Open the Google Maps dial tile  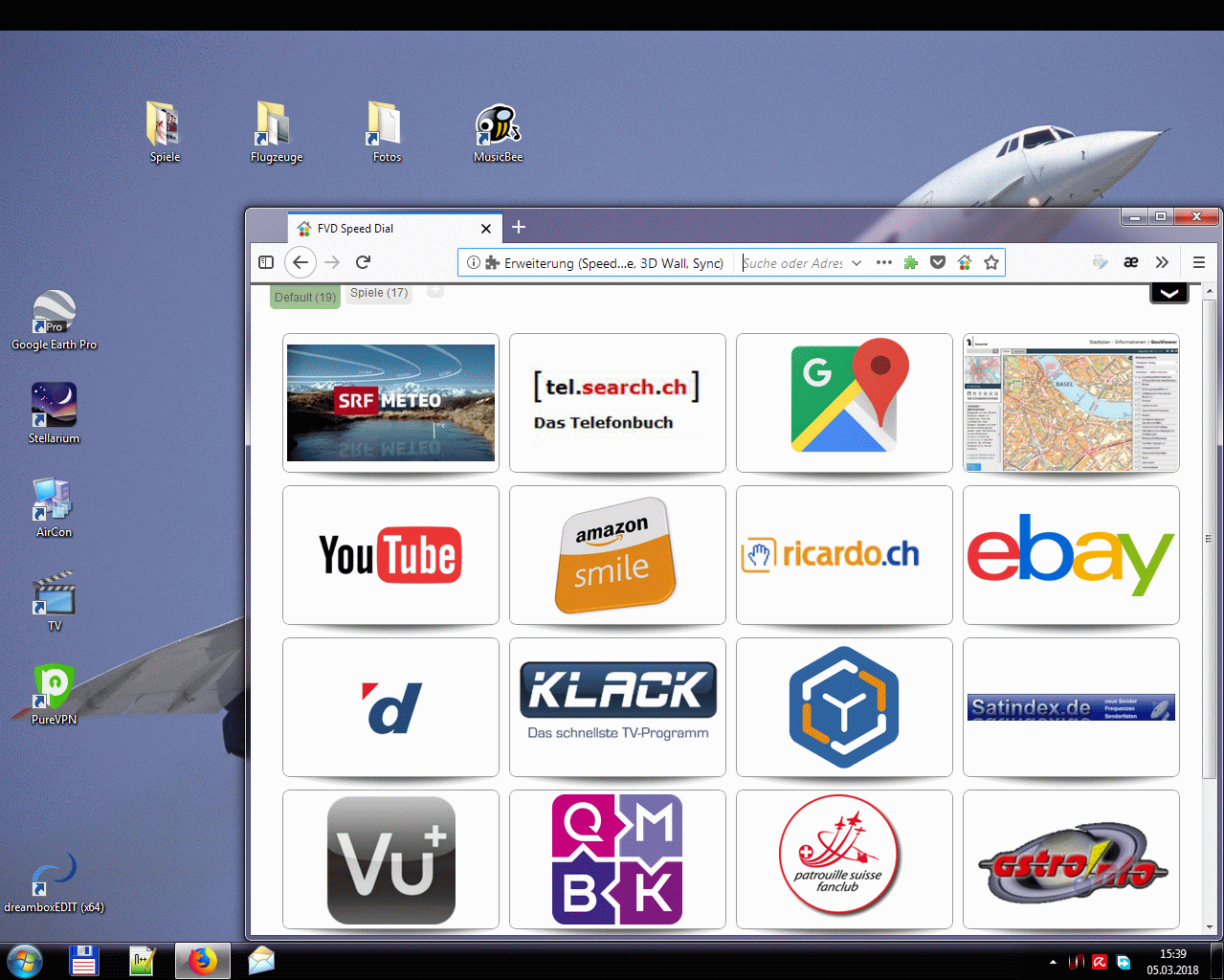844,403
